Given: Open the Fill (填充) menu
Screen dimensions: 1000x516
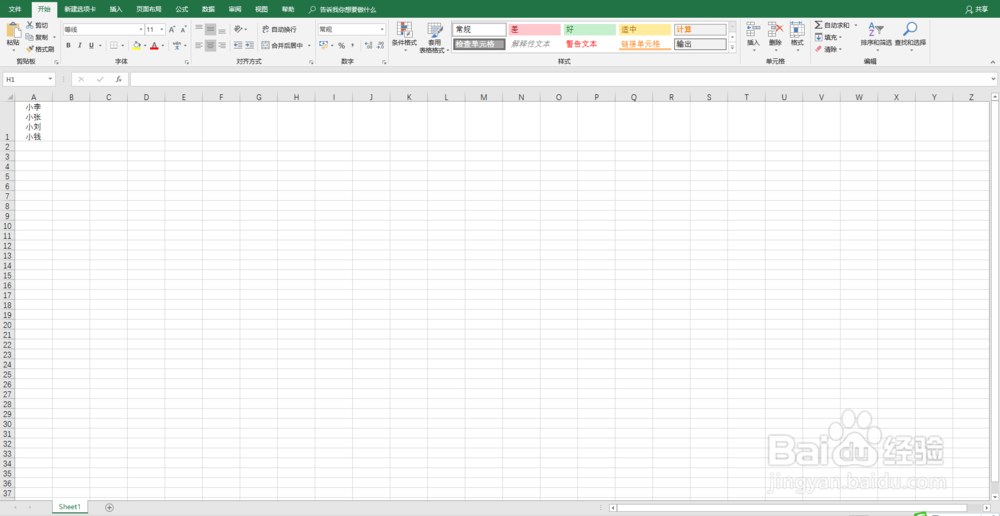Looking at the screenshot, I should 828,37.
